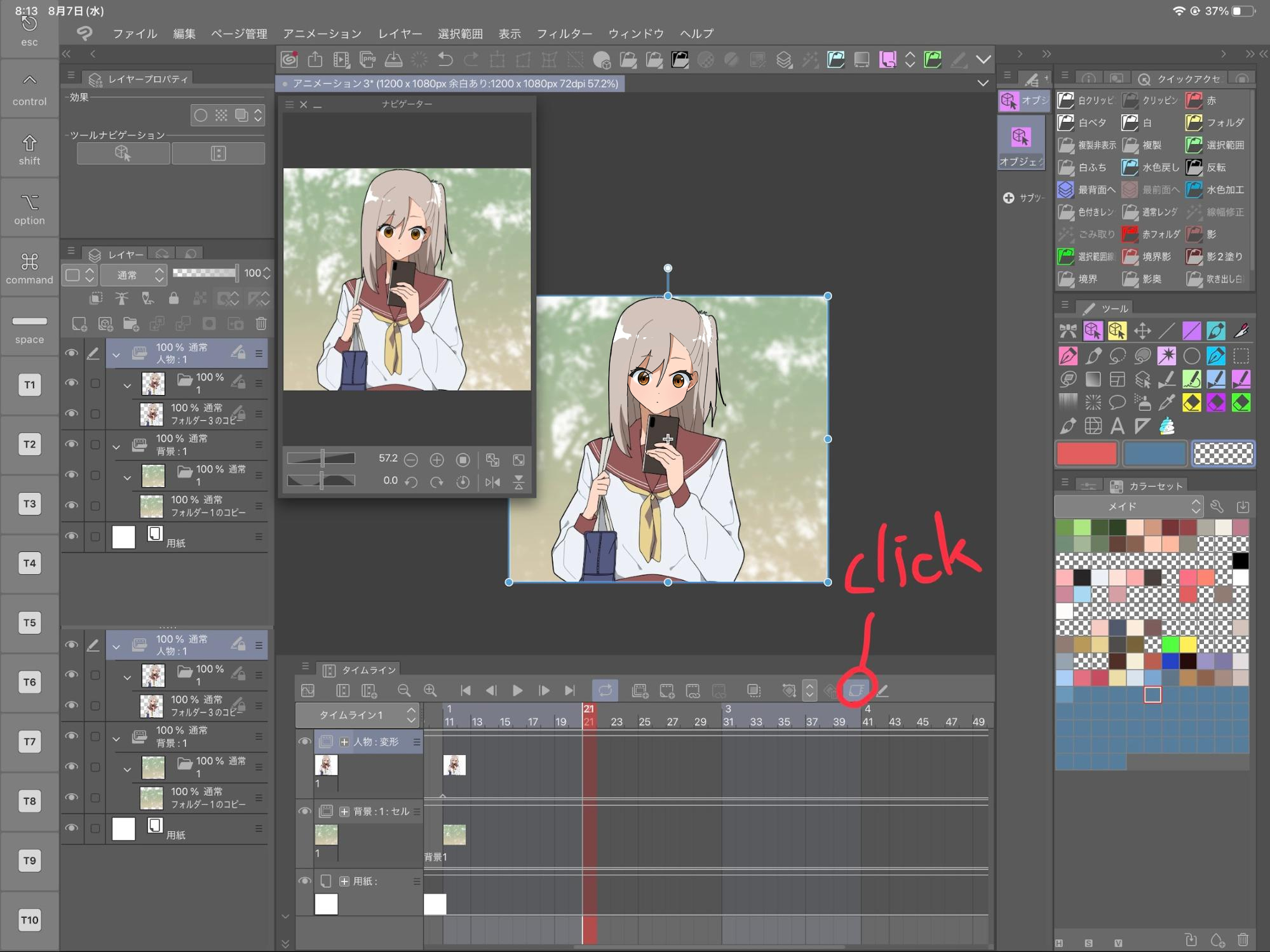
Task: Select the Lasso selection tool
Action: tap(1117, 356)
